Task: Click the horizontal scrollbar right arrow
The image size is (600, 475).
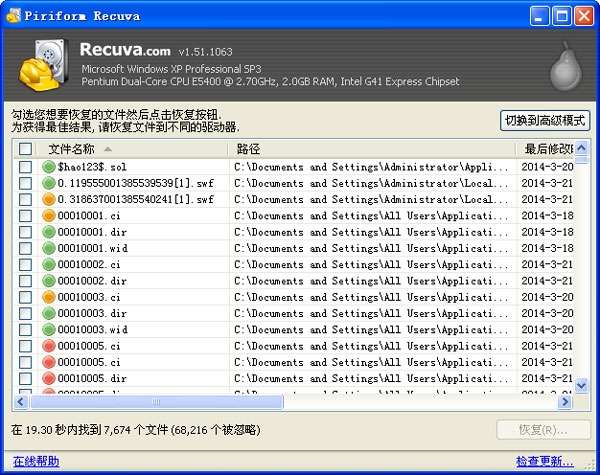Action: (565, 402)
